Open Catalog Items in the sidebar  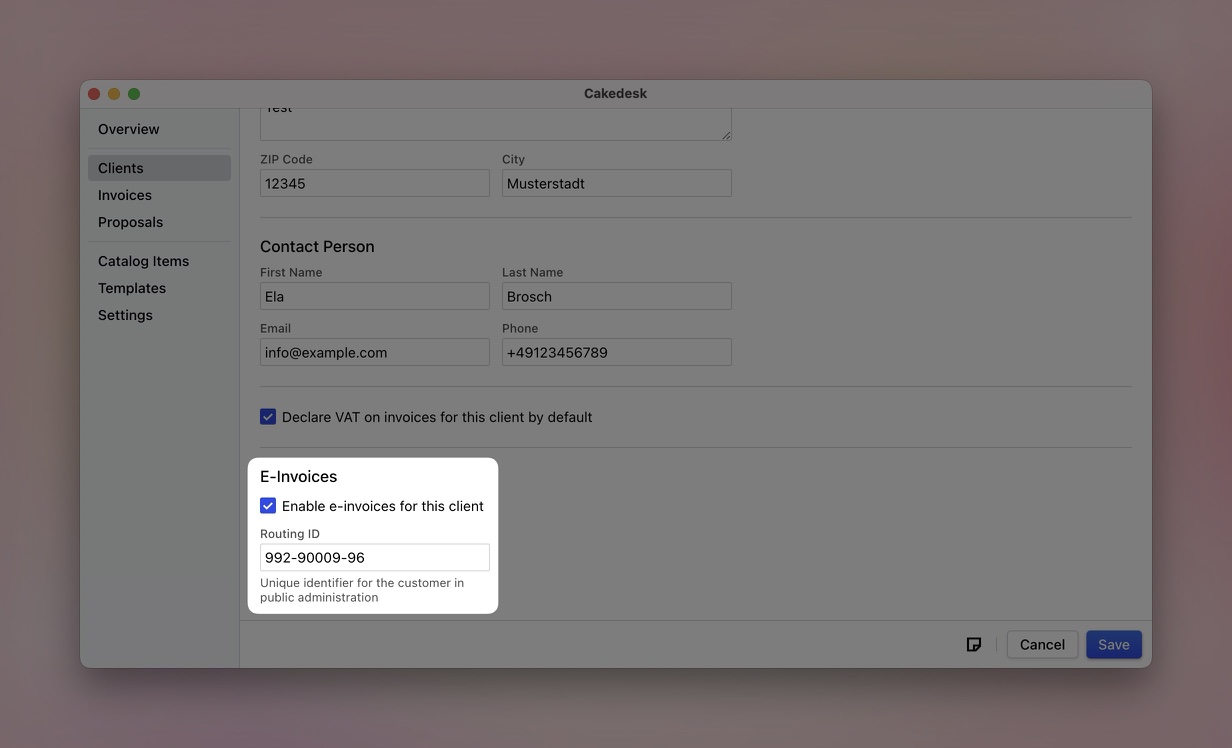[143, 261]
